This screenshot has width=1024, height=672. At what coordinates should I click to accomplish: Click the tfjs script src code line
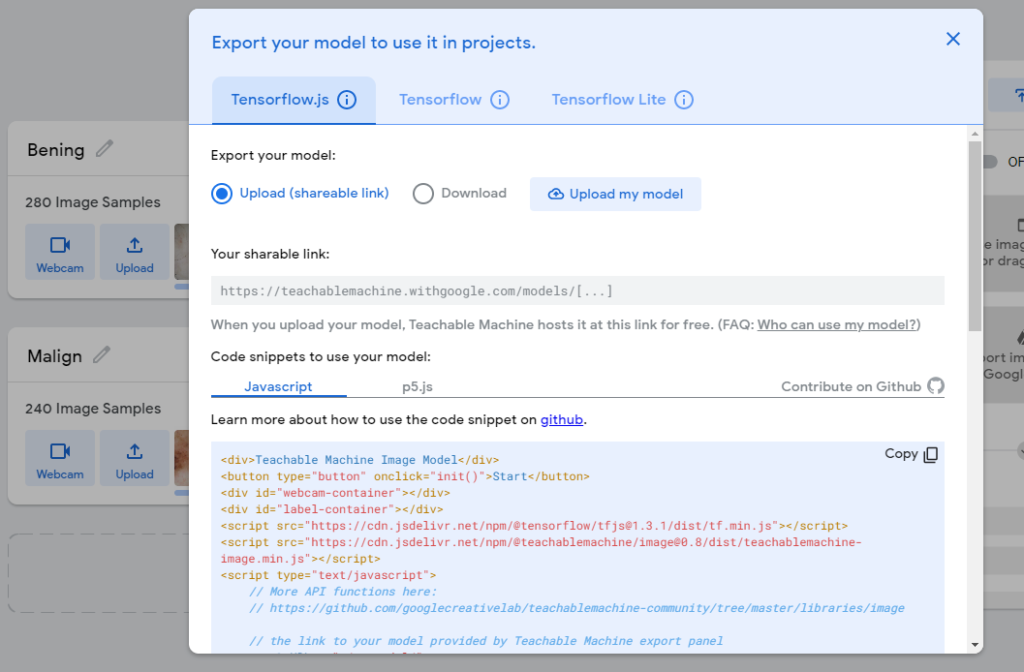534,526
